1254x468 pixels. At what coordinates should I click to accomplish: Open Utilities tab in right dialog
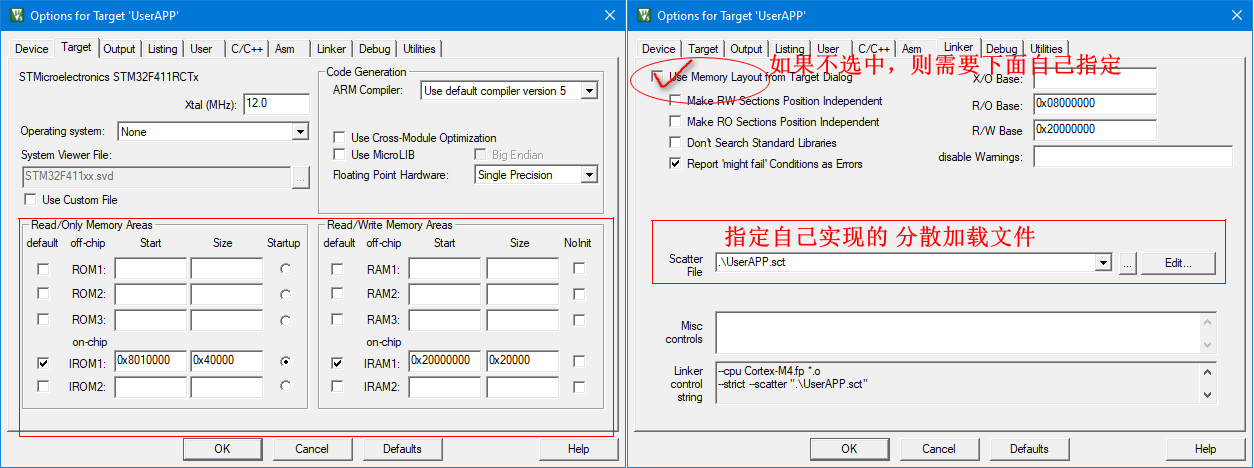(1046, 49)
